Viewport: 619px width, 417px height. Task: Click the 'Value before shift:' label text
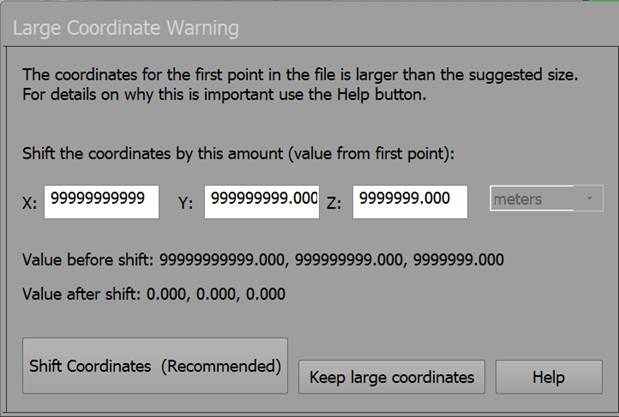click(x=87, y=260)
